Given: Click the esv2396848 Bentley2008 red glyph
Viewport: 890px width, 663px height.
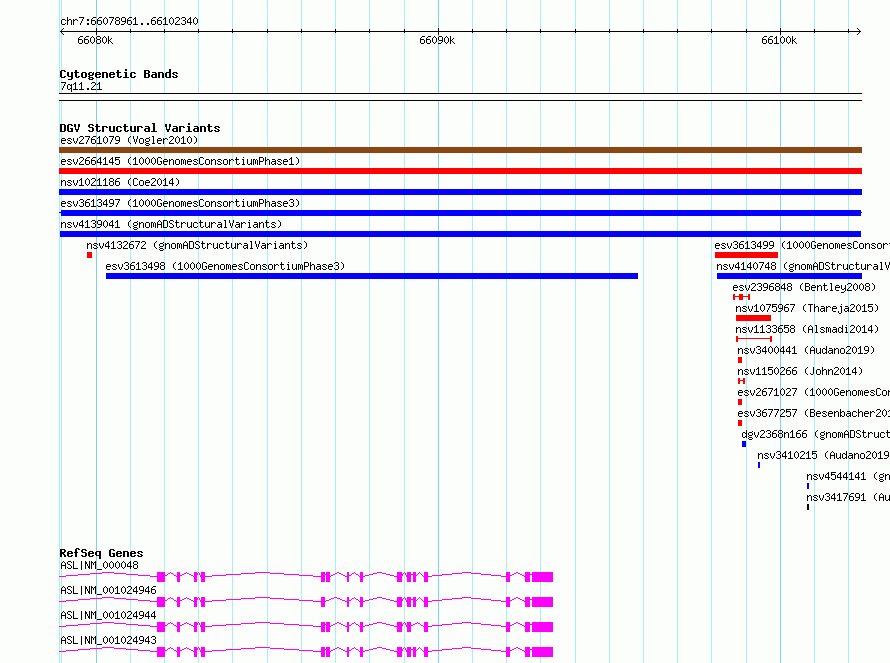Looking at the screenshot, I should 741,297.
